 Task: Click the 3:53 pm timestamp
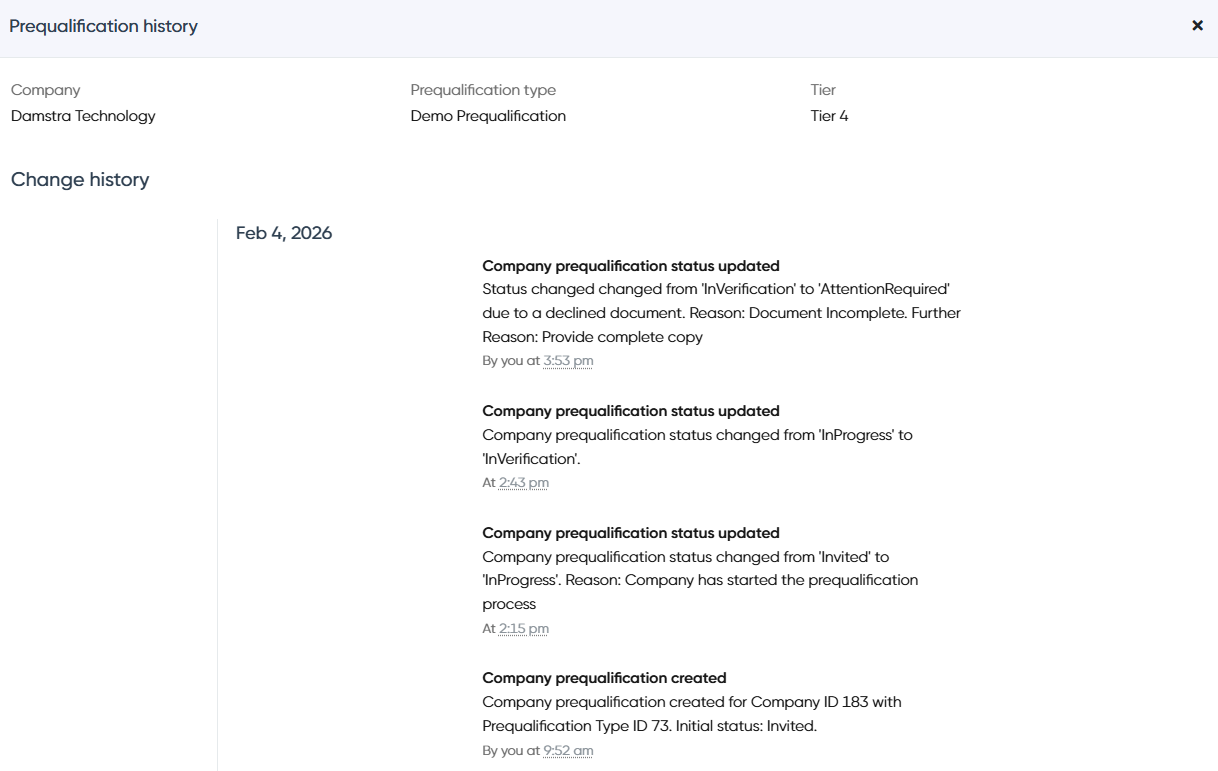tap(568, 361)
